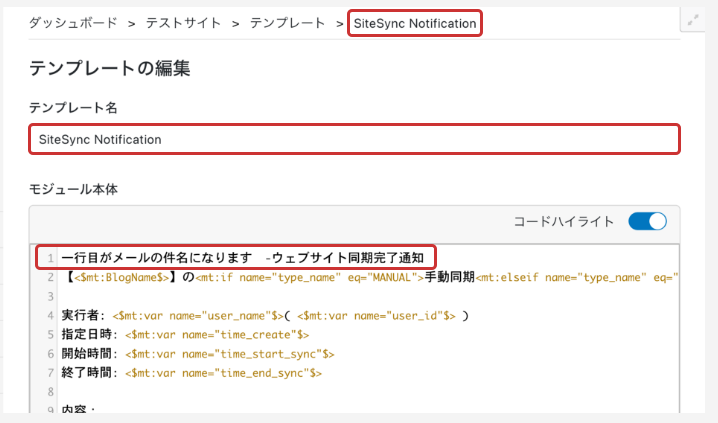The height and width of the screenshot is (423, 718).
Task: Click the コードハイライト label text
Action: [x=563, y=221]
